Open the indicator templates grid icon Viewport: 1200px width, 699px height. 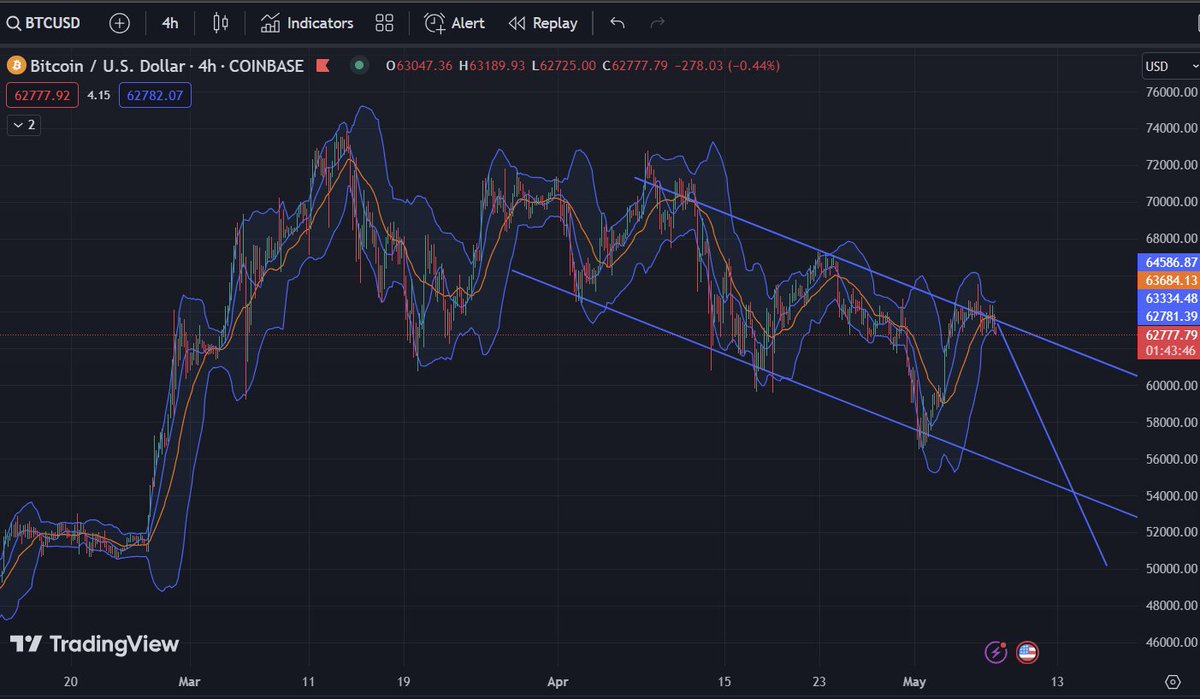pyautogui.click(x=384, y=23)
